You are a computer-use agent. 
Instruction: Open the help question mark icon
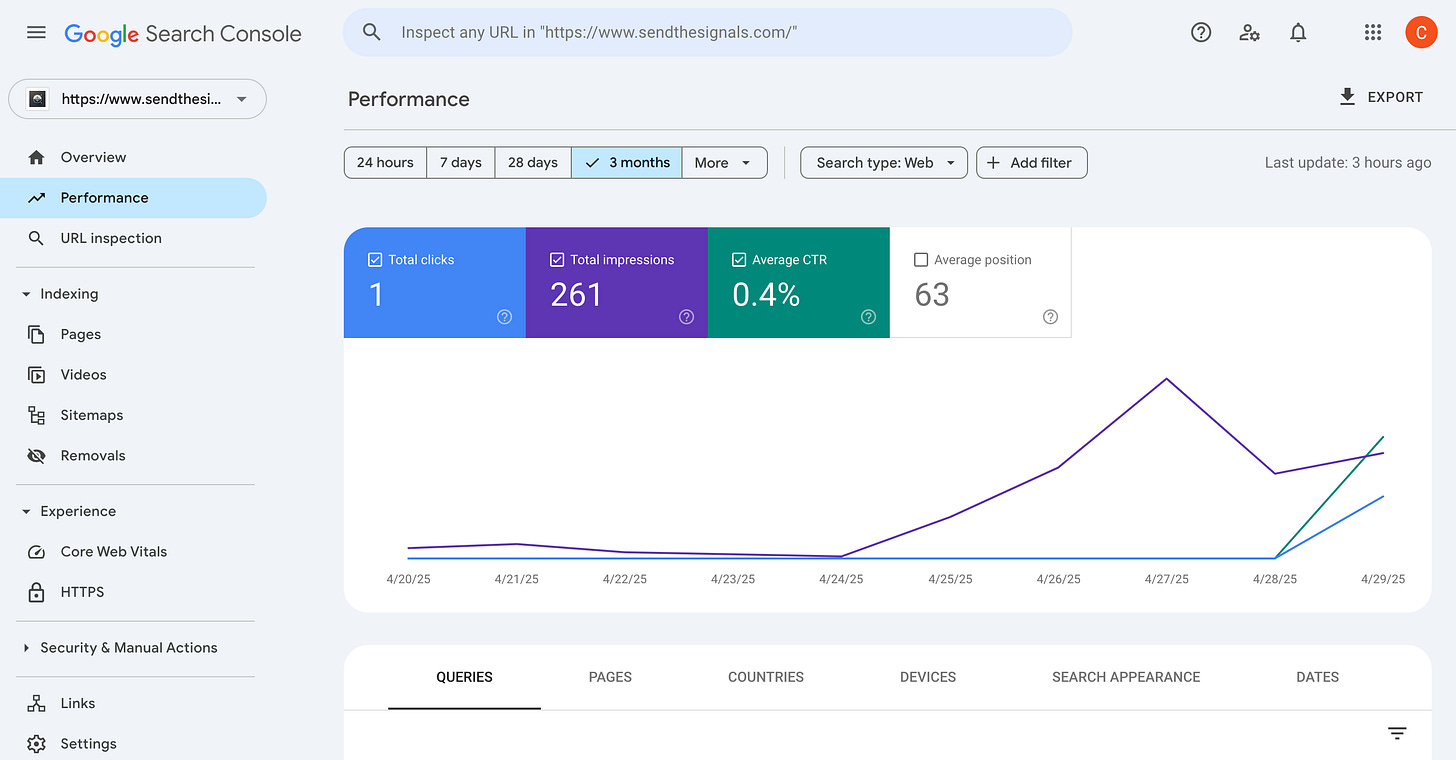[1201, 32]
